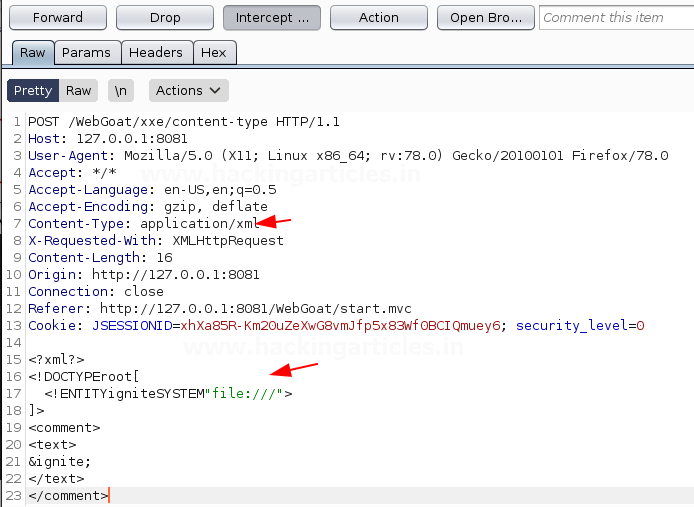This screenshot has height=507, width=694.
Task: Open the Action button menu
Action: tap(379, 18)
